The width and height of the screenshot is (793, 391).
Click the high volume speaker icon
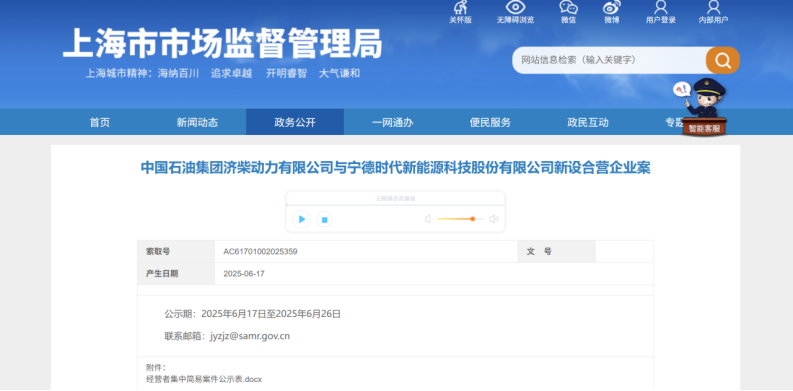(494, 219)
